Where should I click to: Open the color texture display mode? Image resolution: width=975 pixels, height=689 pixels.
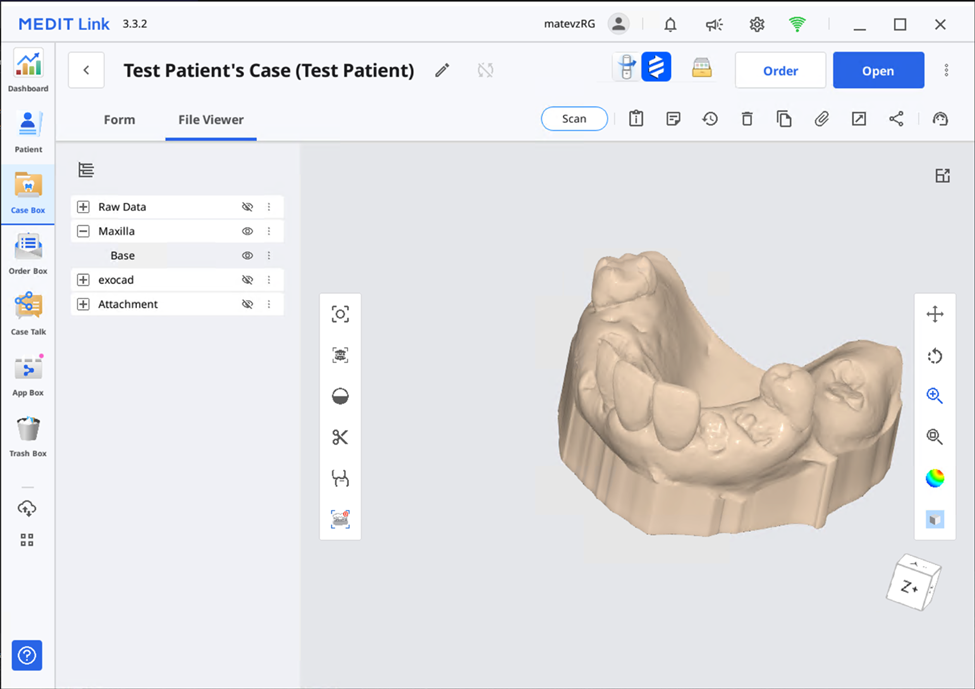935,478
